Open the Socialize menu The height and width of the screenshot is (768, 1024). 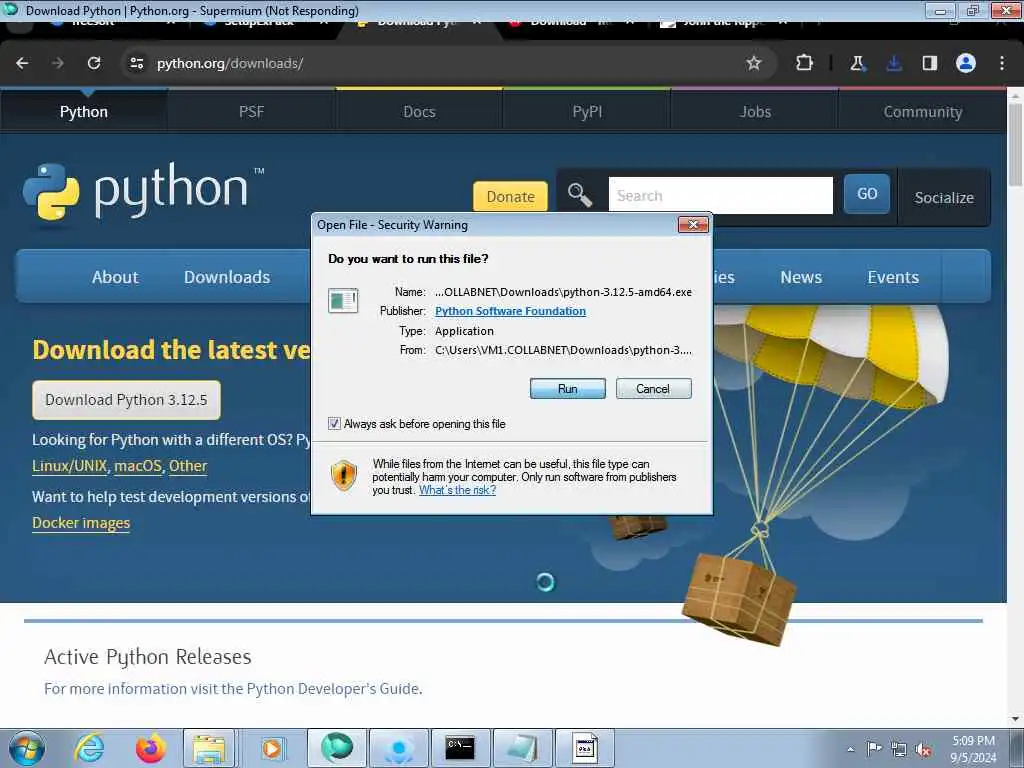[944, 197]
